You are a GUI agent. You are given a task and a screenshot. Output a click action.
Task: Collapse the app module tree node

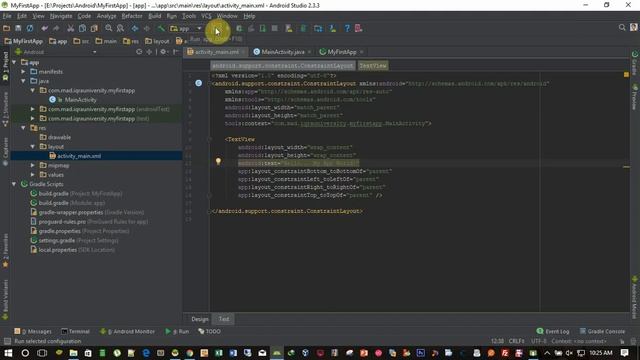(15, 62)
